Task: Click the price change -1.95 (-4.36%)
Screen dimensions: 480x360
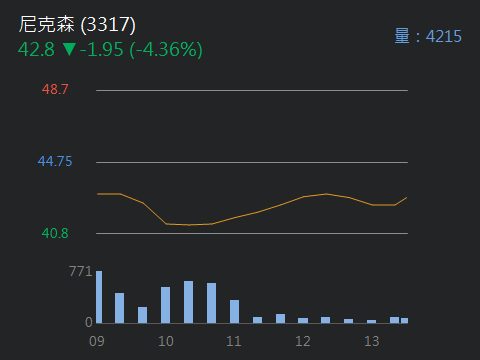Action: (141, 50)
